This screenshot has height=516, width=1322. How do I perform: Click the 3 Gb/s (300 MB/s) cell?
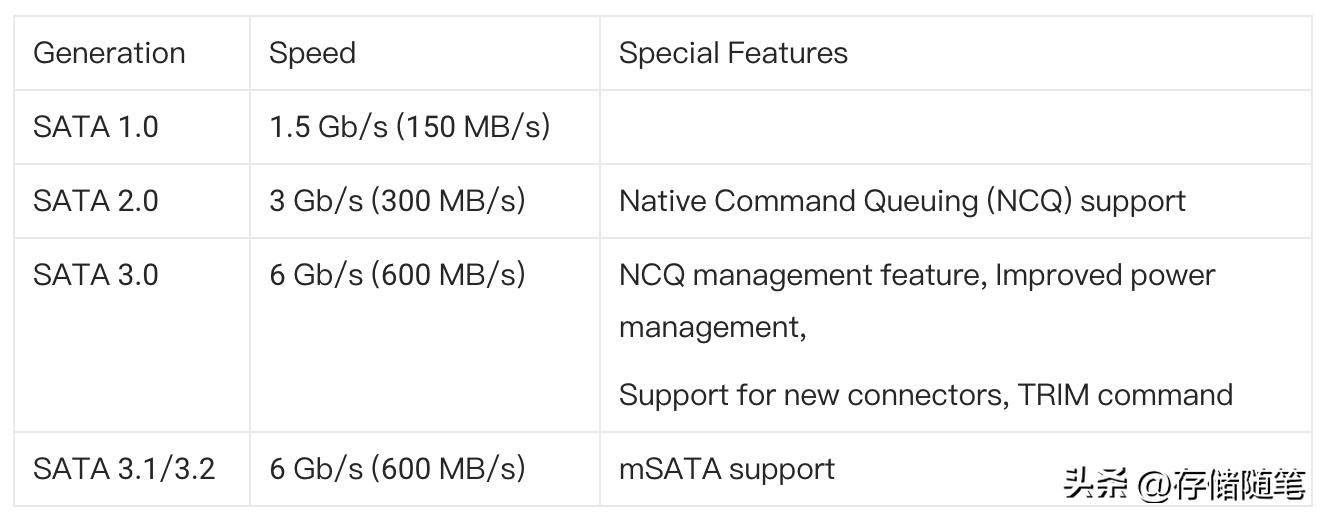[x=397, y=201]
